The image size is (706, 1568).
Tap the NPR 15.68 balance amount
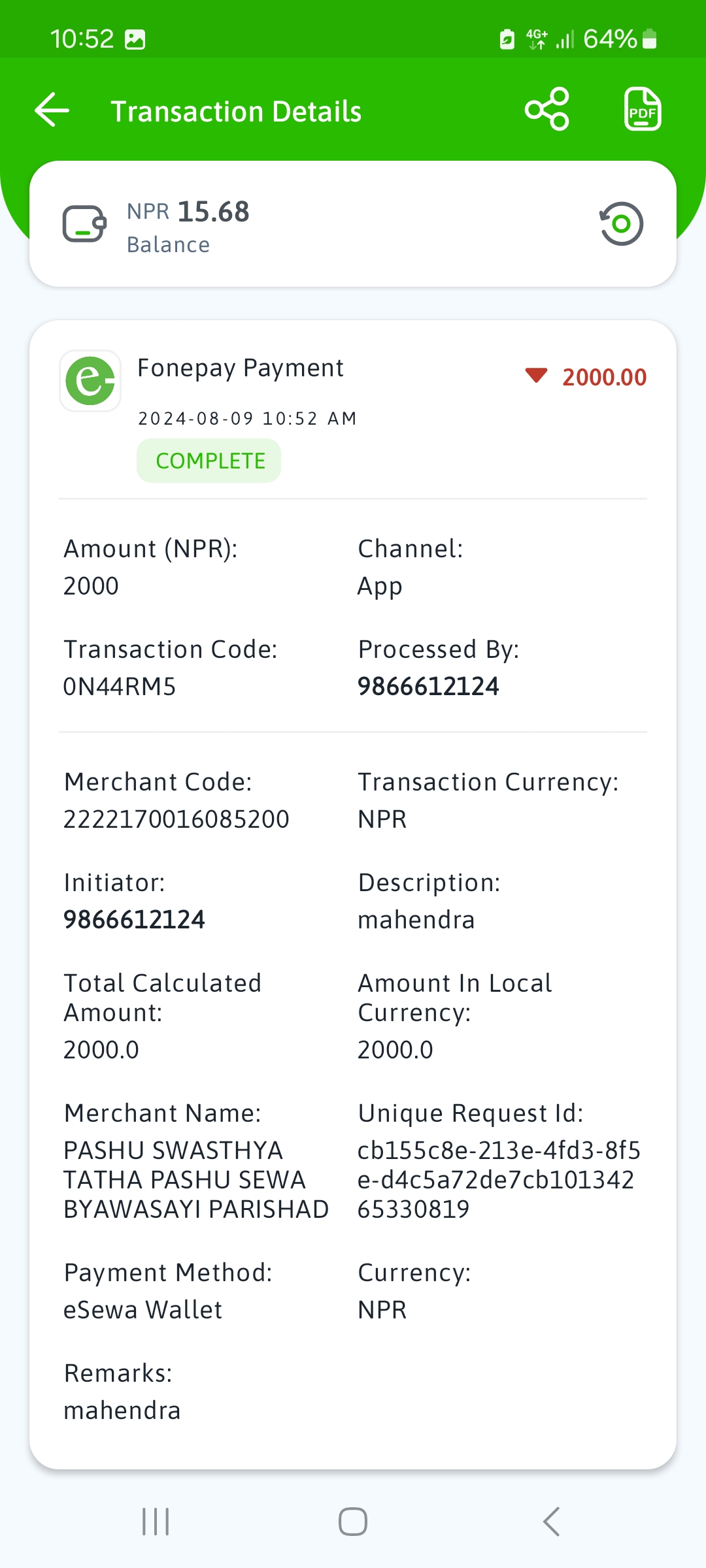[x=188, y=212]
